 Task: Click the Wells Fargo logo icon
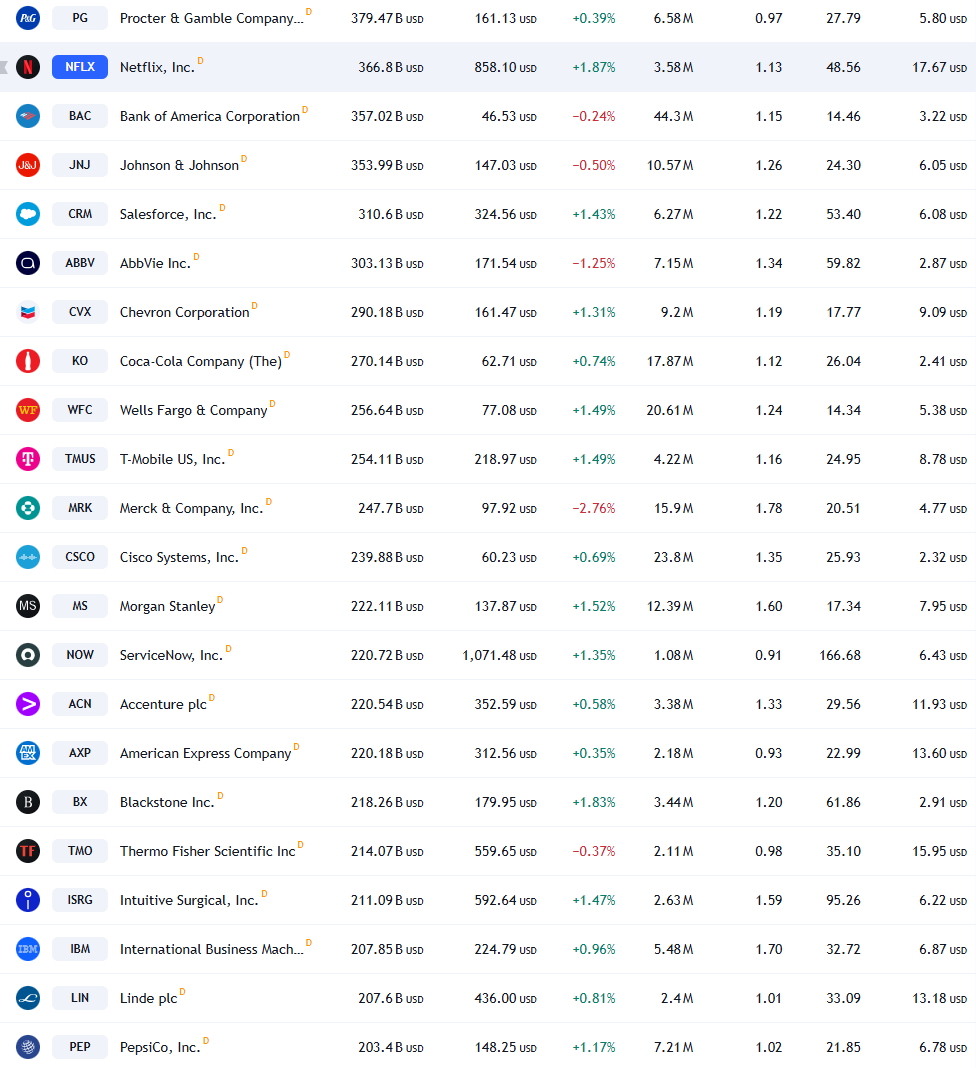28,410
